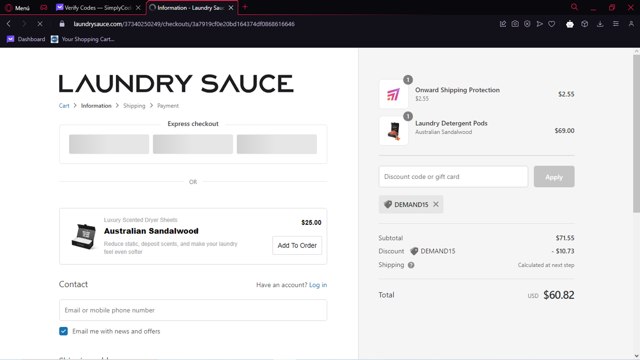
Task: Click the padlock site security icon
Action: (x=62, y=24)
